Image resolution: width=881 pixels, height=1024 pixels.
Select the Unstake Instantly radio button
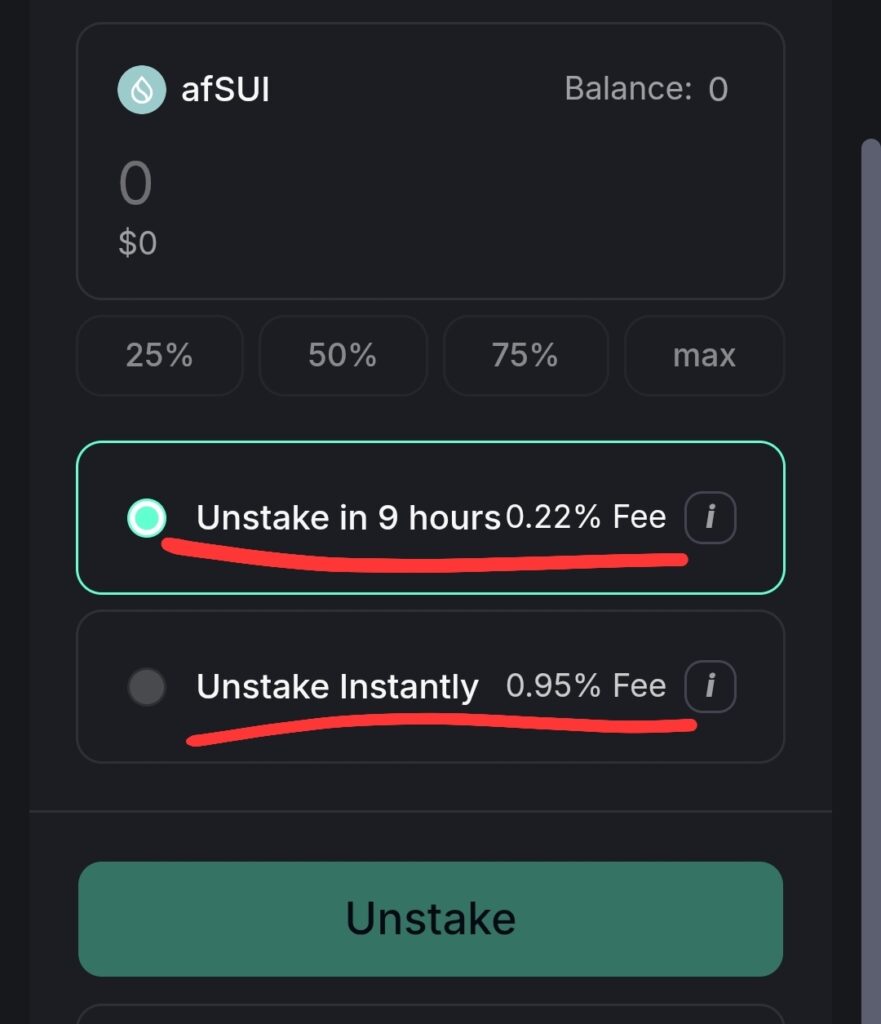147,687
